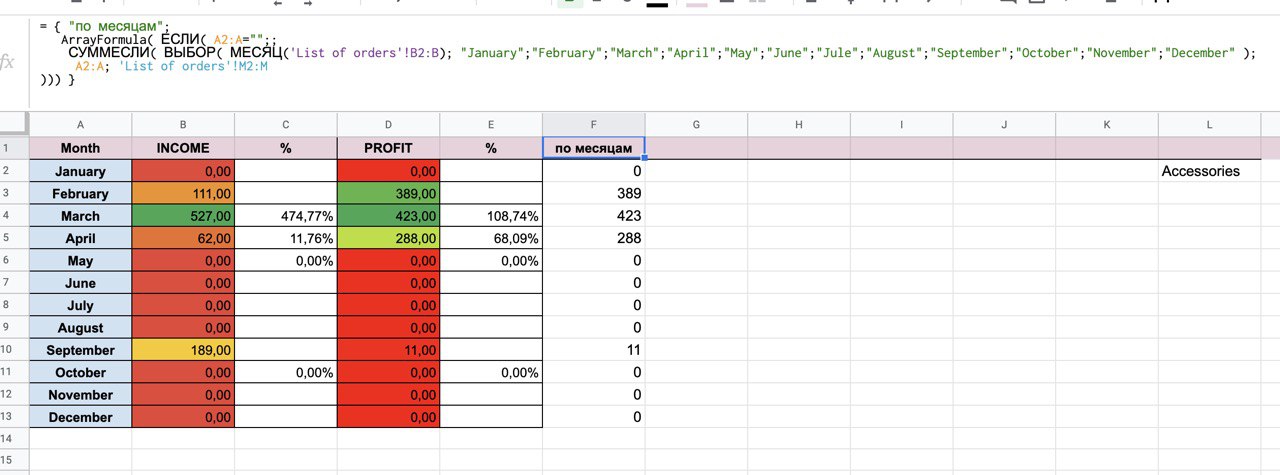Image resolution: width=1280 pixels, height=475 pixels.
Task: Select column B header
Action: [x=183, y=124]
